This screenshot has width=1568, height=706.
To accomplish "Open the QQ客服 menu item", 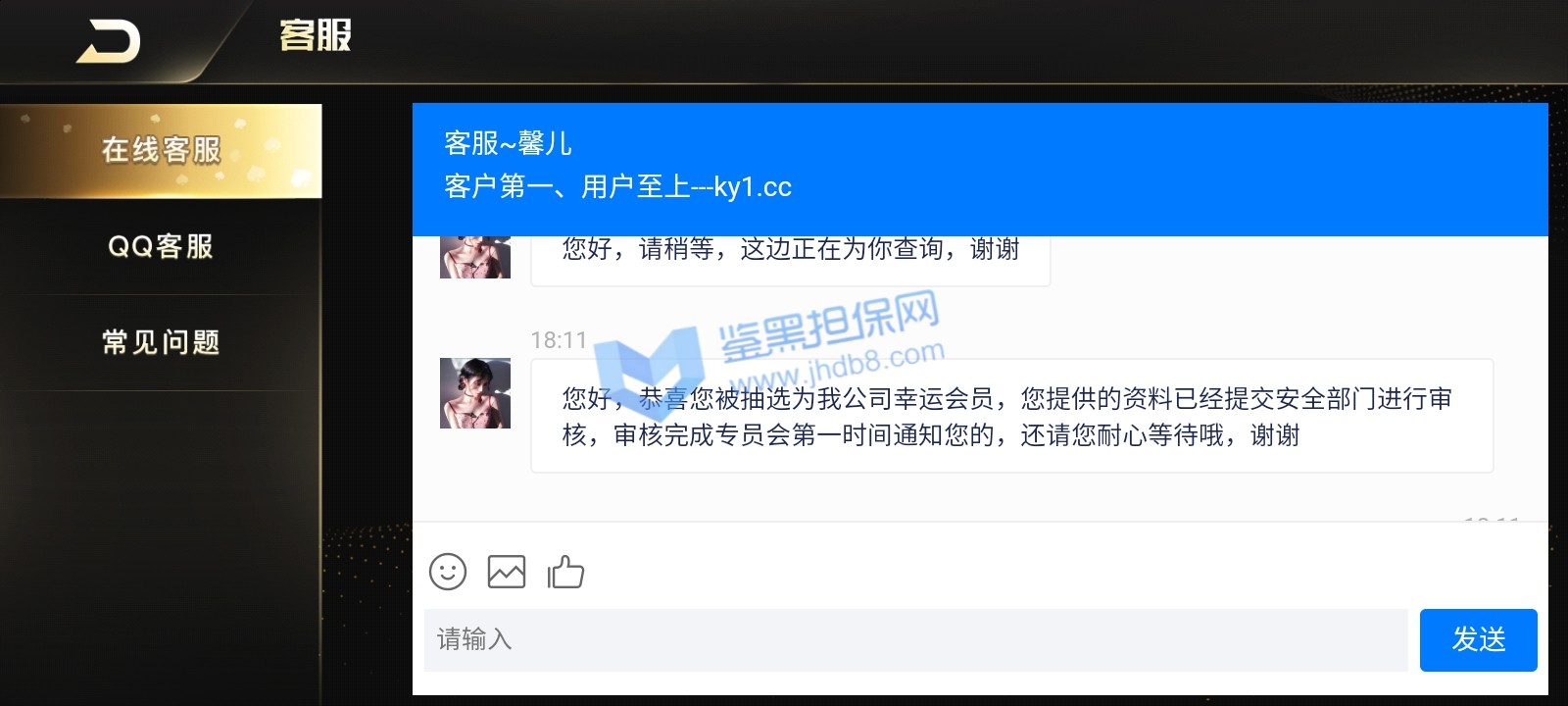I will coord(161,246).
